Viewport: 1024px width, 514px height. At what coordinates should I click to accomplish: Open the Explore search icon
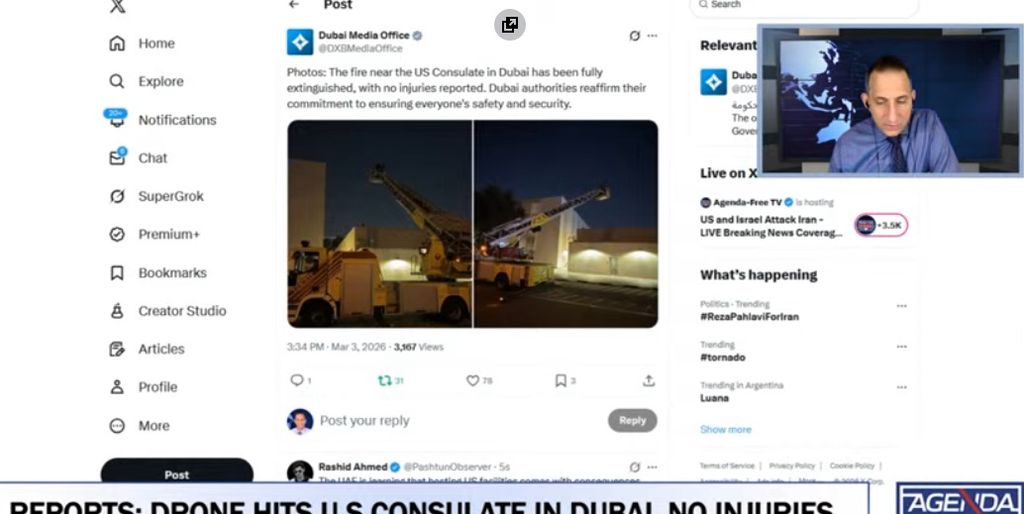point(117,81)
